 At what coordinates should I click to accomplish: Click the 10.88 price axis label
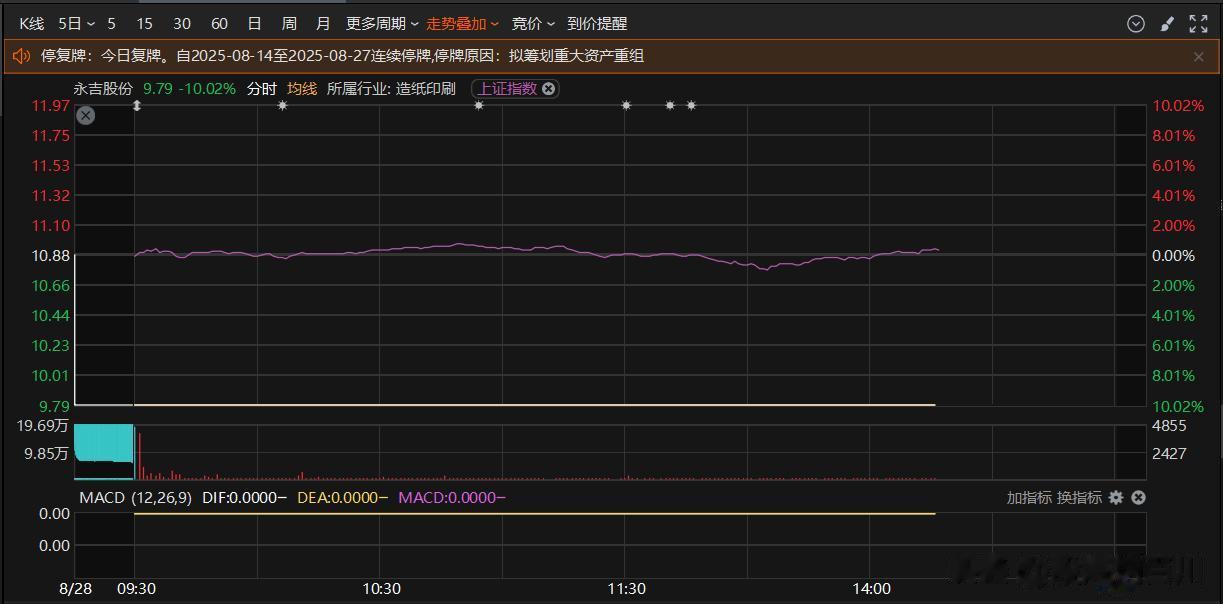[51, 256]
